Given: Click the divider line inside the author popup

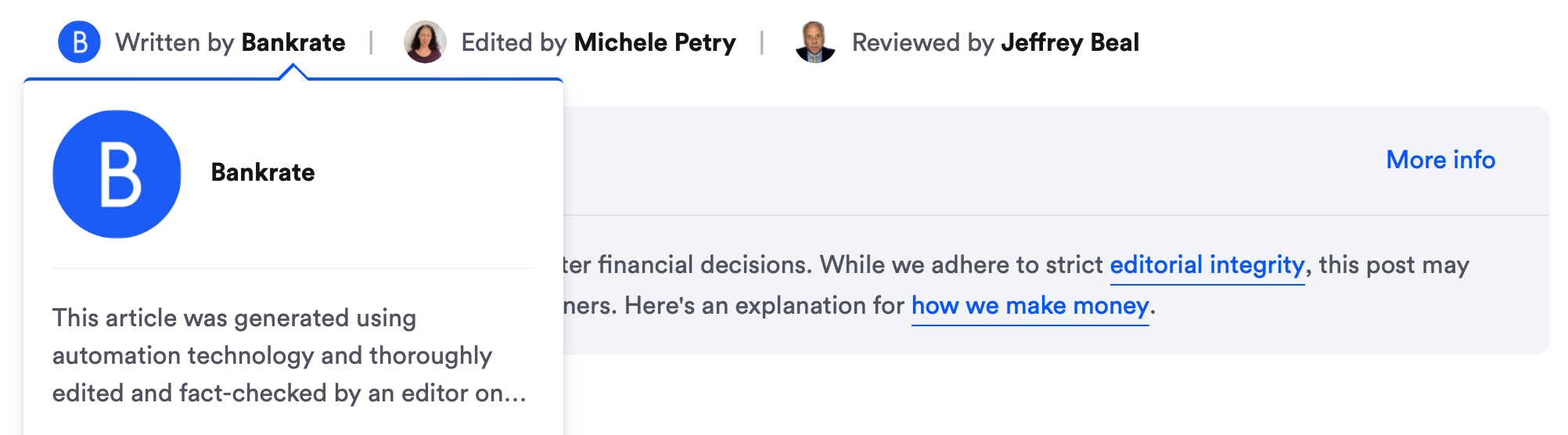Looking at the screenshot, I should pos(293,268).
